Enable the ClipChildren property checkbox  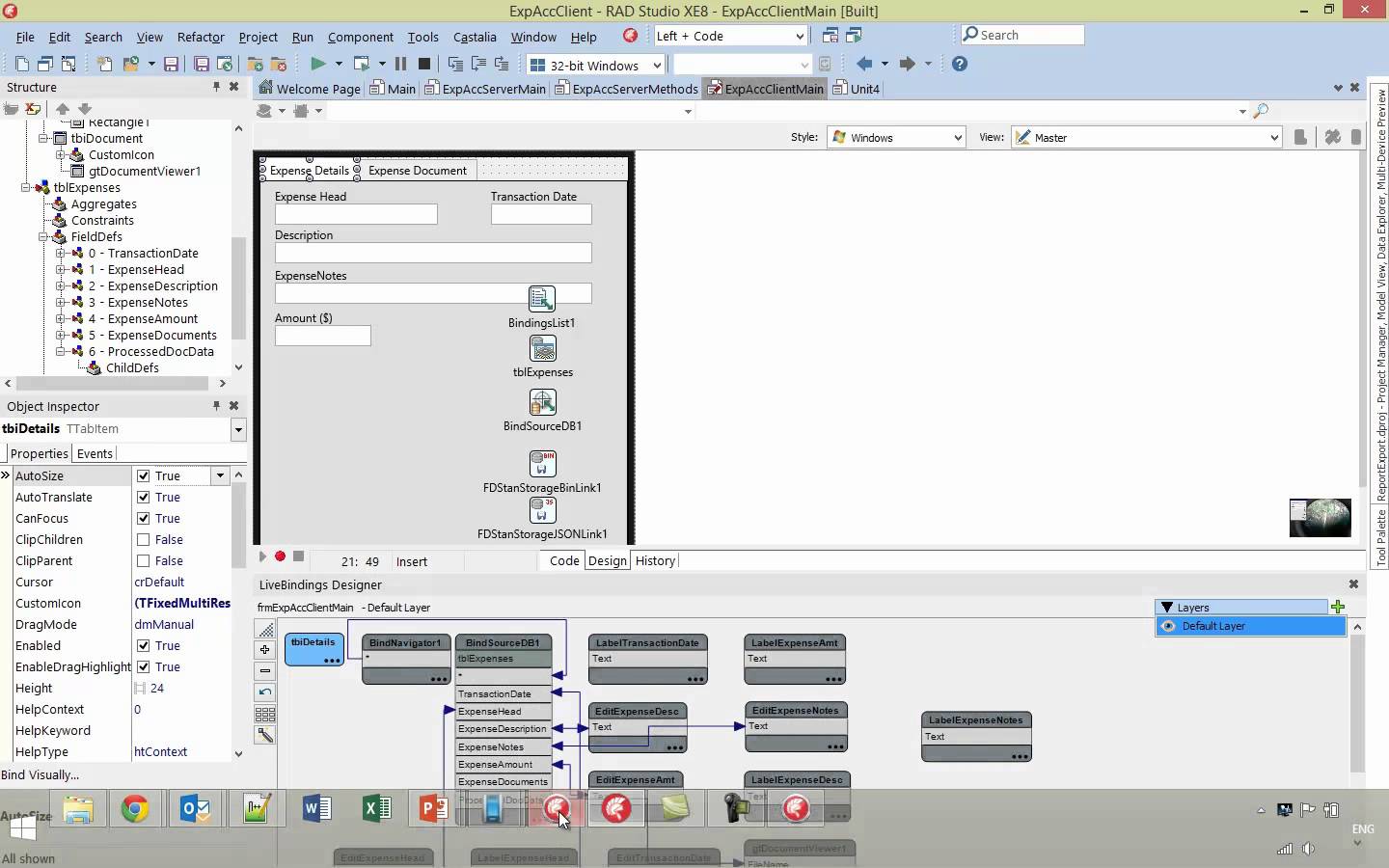coord(143,539)
